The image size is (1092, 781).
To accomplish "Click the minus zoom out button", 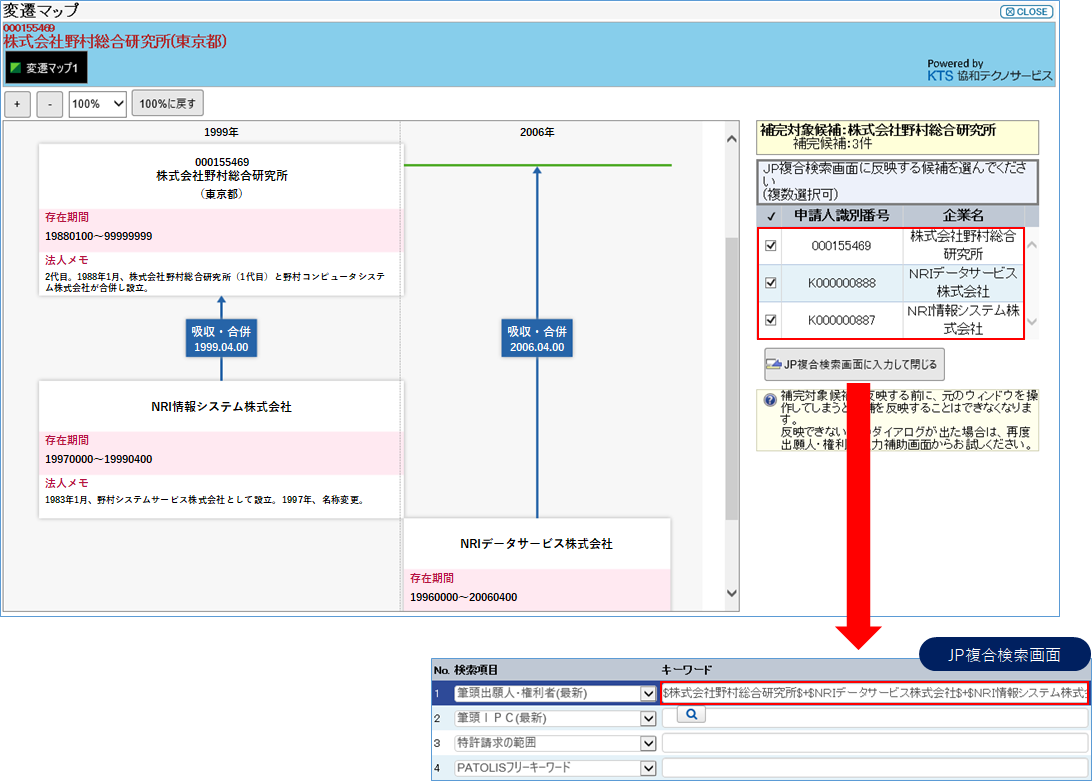I will tap(49, 104).
